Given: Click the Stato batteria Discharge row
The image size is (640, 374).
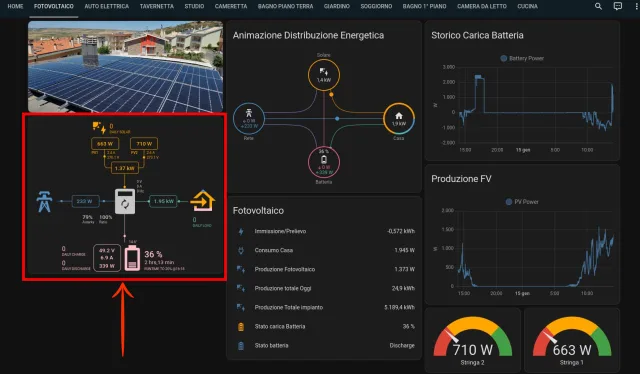Looking at the screenshot, I should (x=324, y=345).
